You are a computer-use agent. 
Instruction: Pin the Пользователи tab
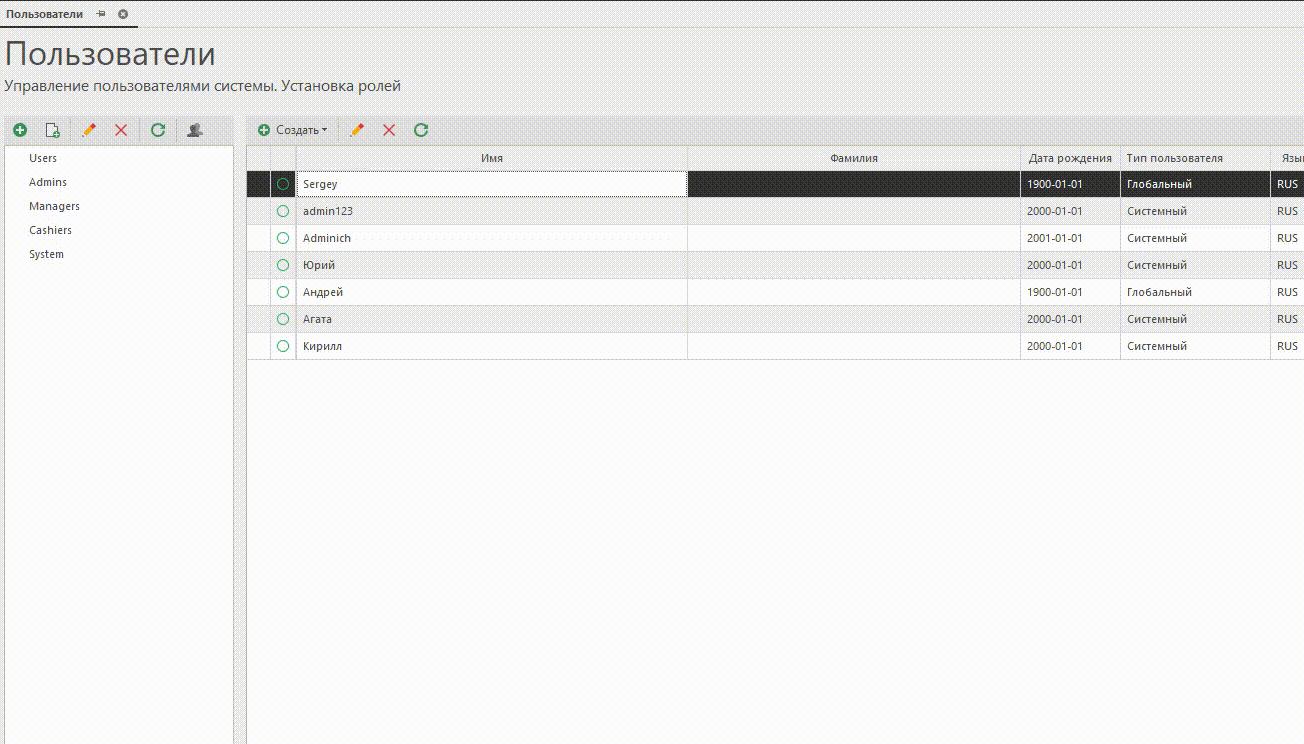pos(101,14)
